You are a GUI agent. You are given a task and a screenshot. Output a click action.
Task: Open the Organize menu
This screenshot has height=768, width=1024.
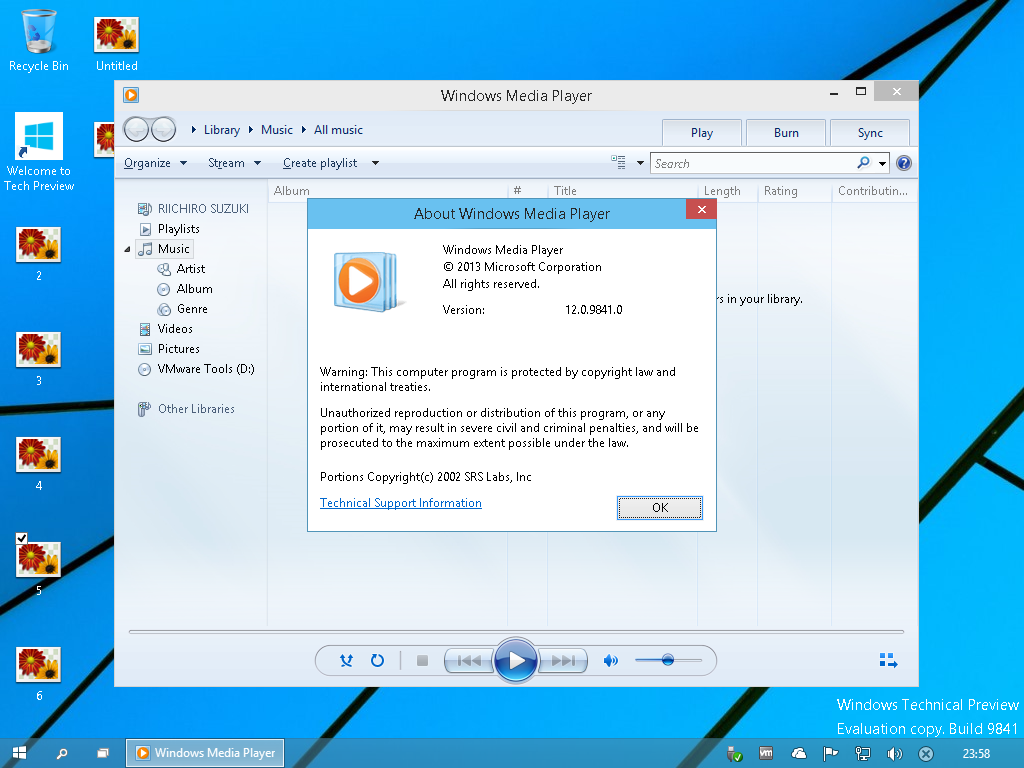[155, 163]
